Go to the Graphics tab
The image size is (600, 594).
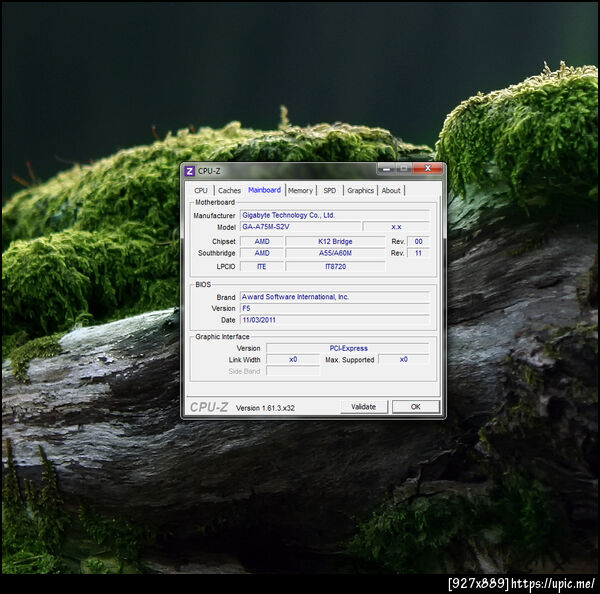tap(360, 190)
